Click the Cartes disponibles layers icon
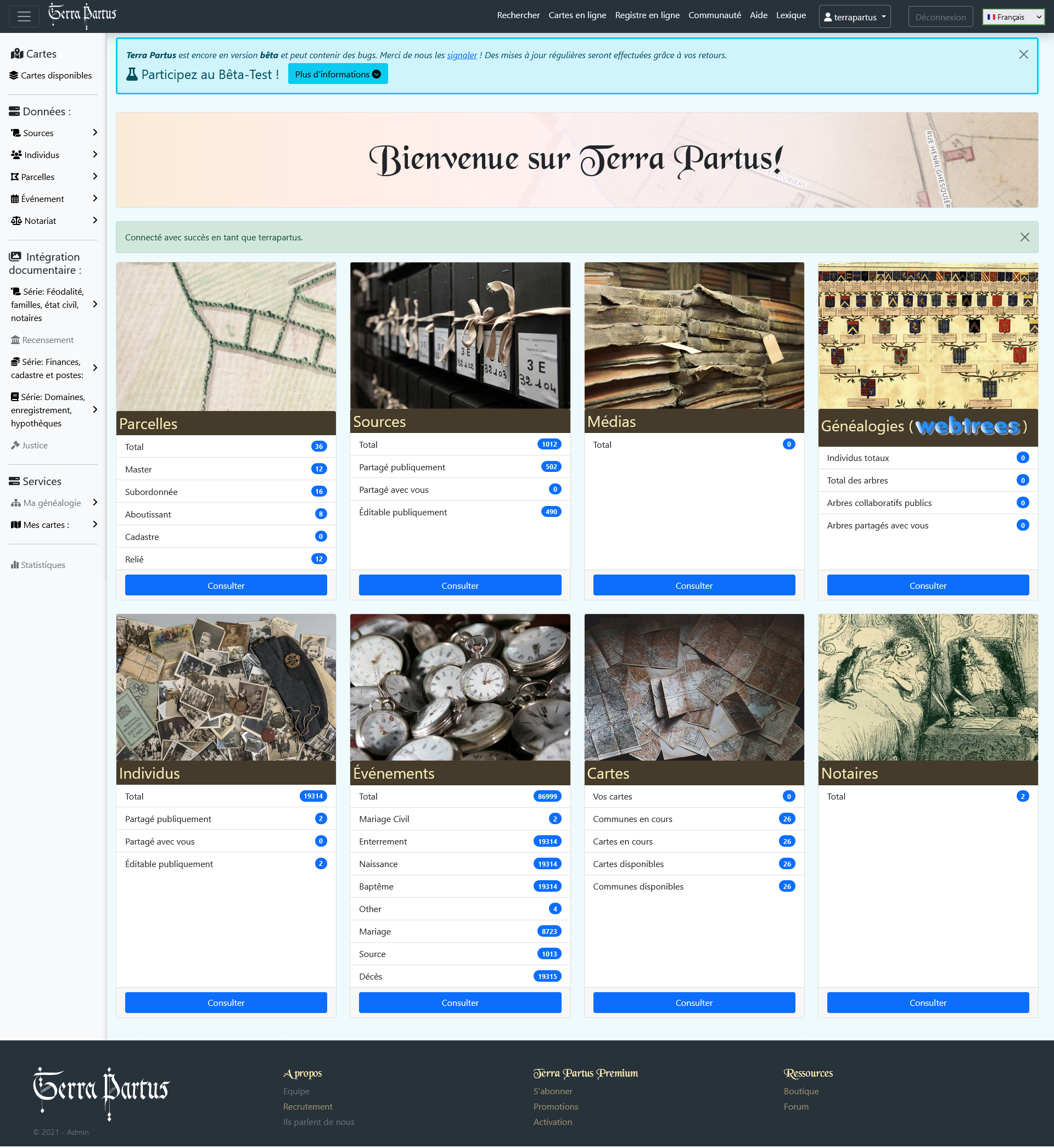The height and width of the screenshot is (1148, 1054). tap(14, 76)
